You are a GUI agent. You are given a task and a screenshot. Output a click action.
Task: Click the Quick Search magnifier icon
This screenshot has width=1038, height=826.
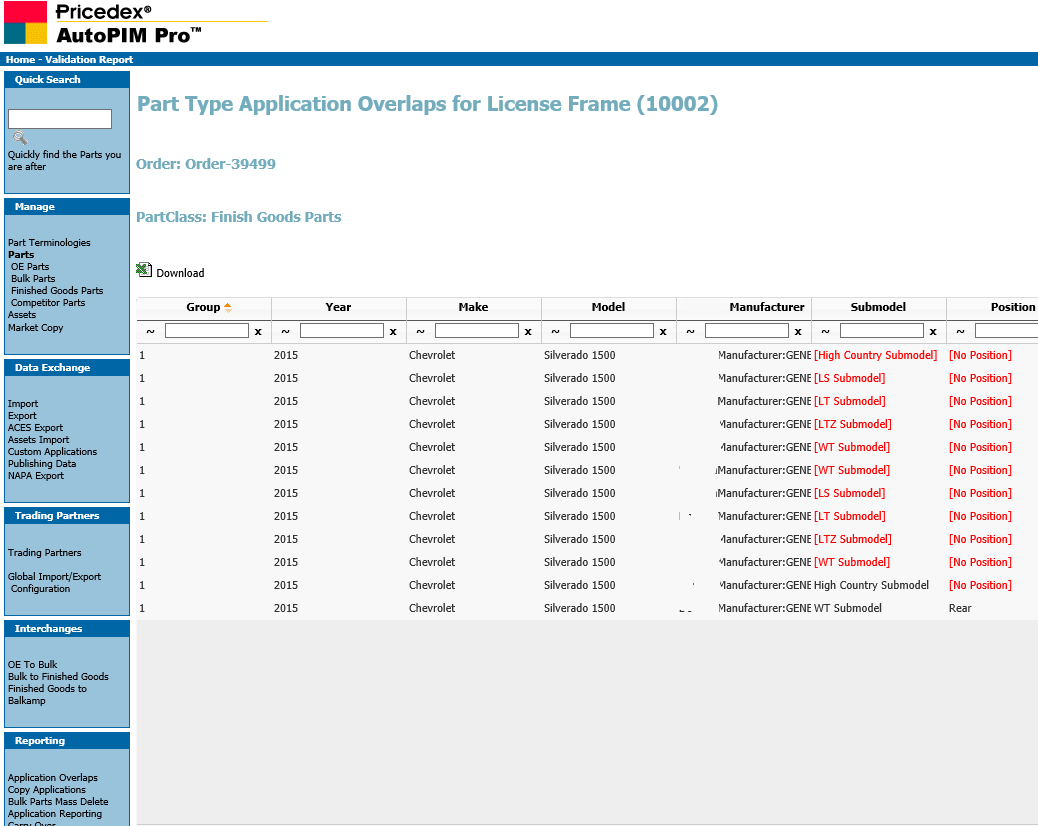click(x=20, y=138)
